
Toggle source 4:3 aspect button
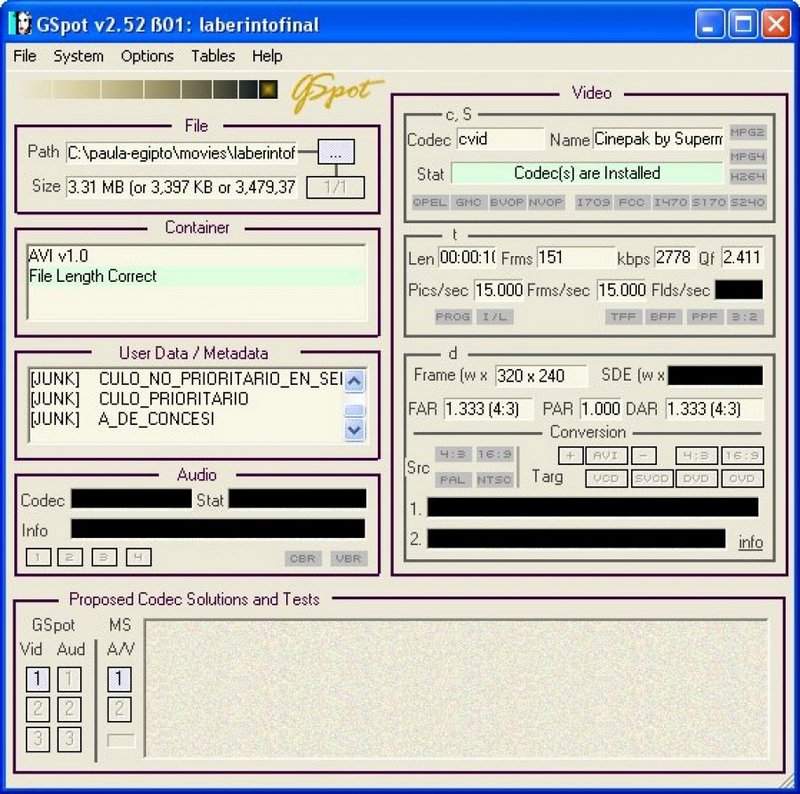point(453,454)
